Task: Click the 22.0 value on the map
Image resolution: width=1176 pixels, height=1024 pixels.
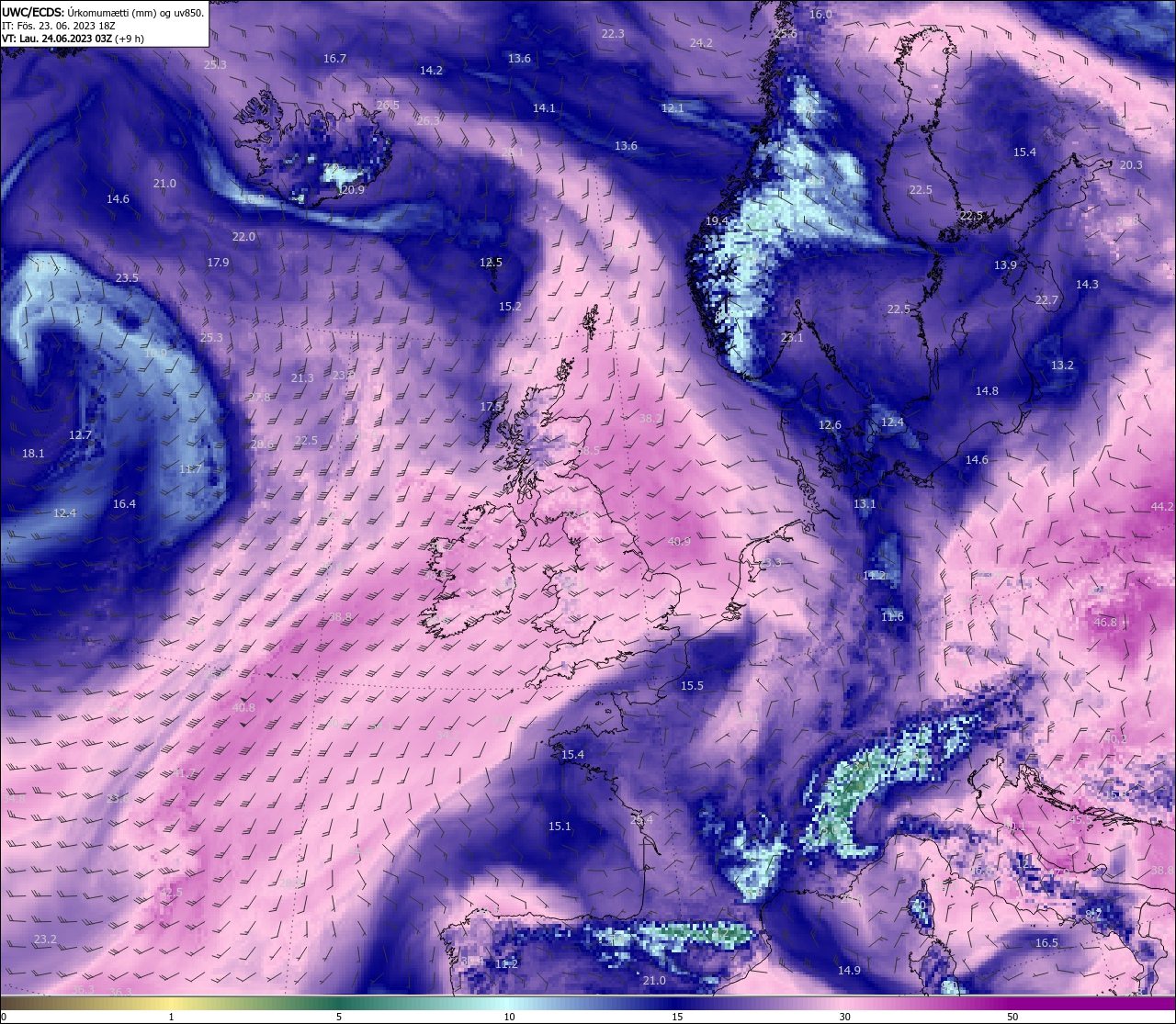Action: tap(243, 237)
